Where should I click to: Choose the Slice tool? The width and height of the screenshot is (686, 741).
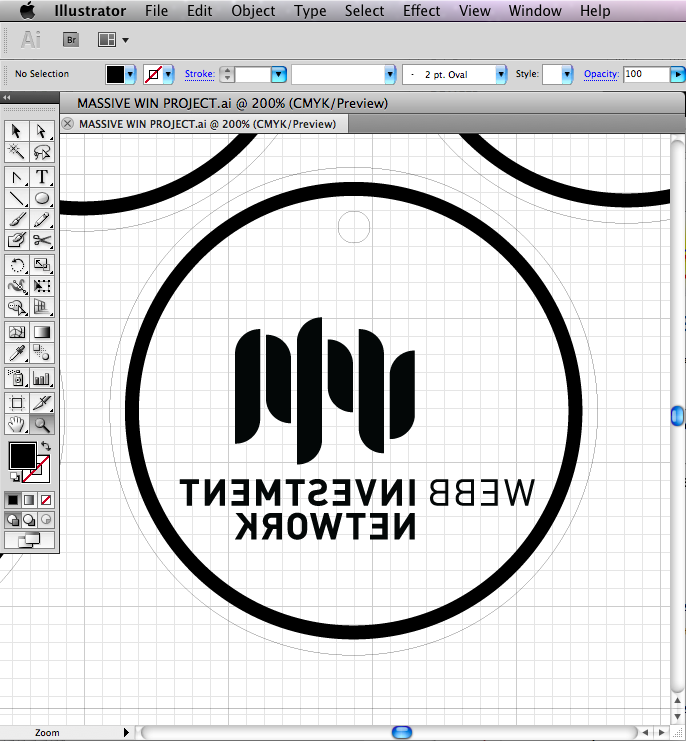(42, 403)
